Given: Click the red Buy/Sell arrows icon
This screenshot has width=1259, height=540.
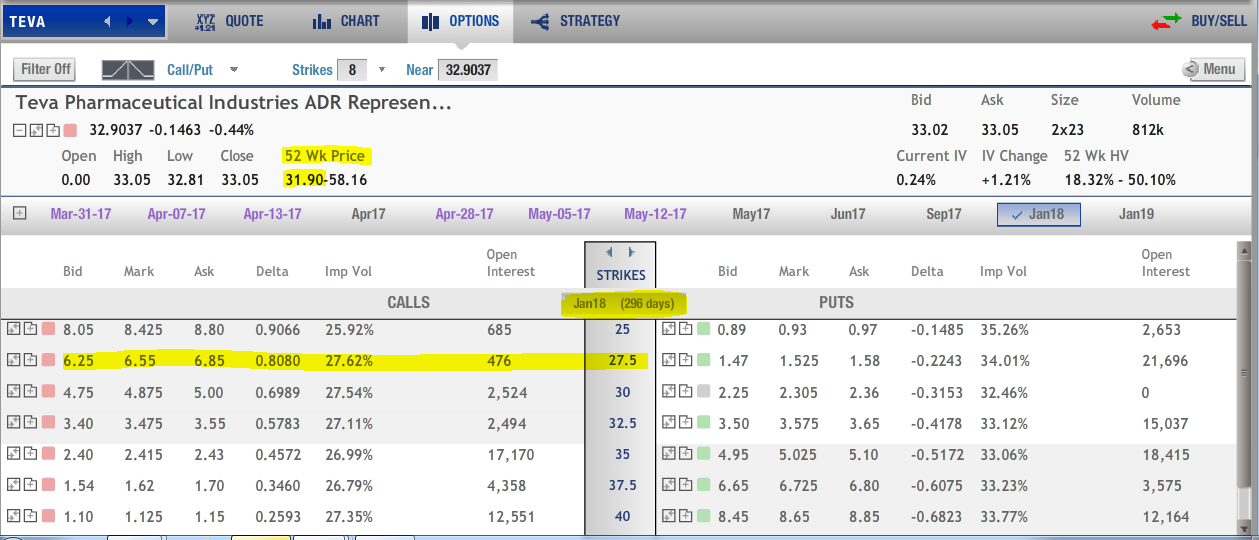Looking at the screenshot, I should click(x=1166, y=22).
